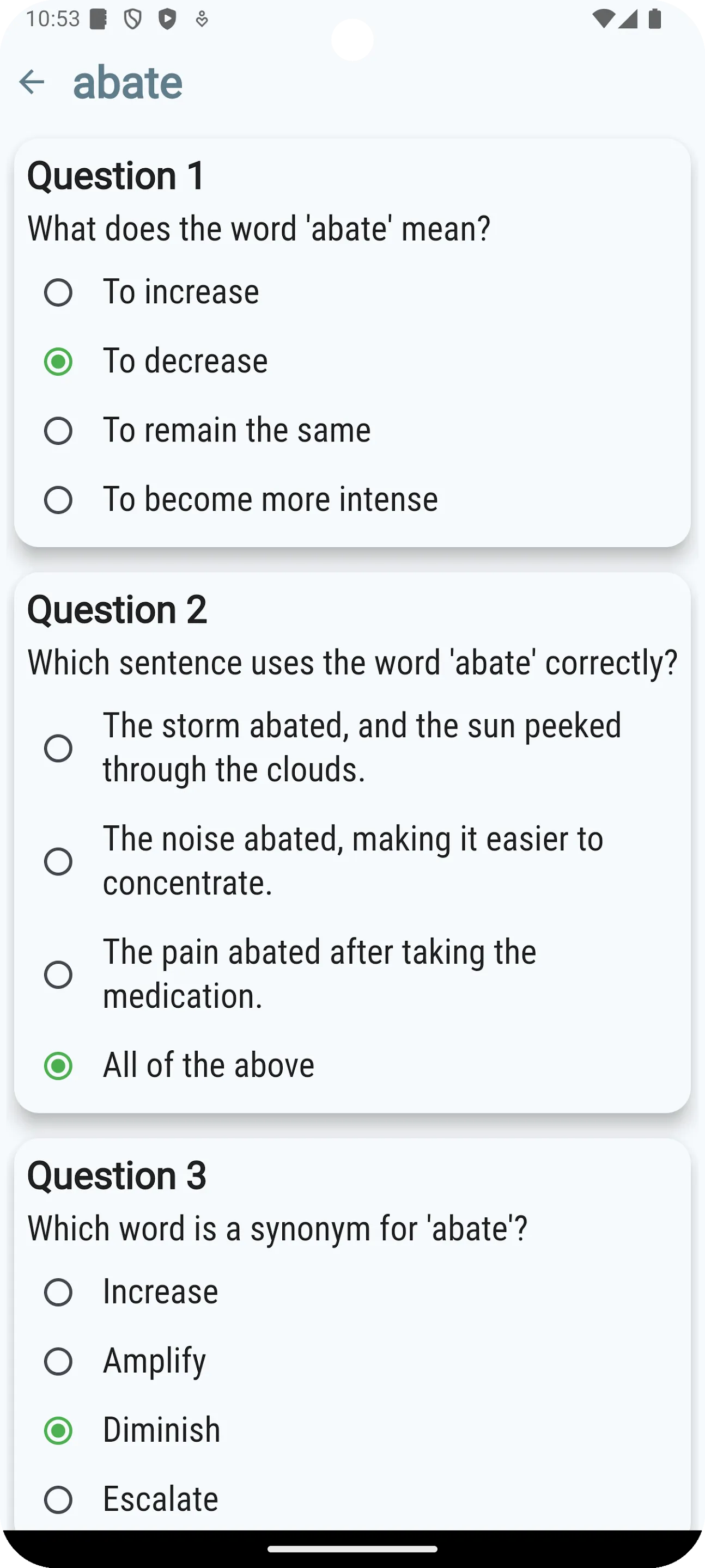705x1568 pixels.
Task: Tap the back arrow icon
Action: pos(32,82)
